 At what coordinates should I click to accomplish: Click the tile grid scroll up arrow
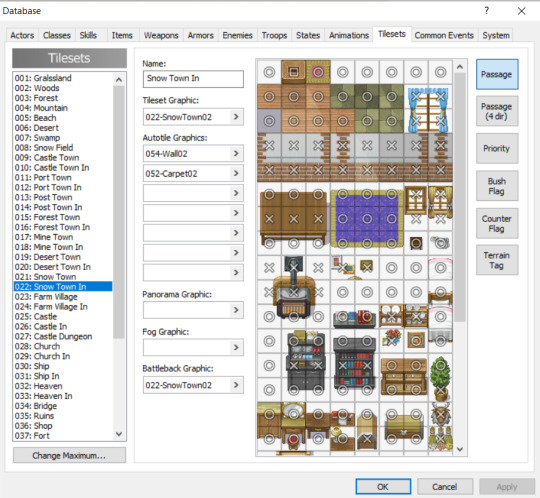point(460,67)
